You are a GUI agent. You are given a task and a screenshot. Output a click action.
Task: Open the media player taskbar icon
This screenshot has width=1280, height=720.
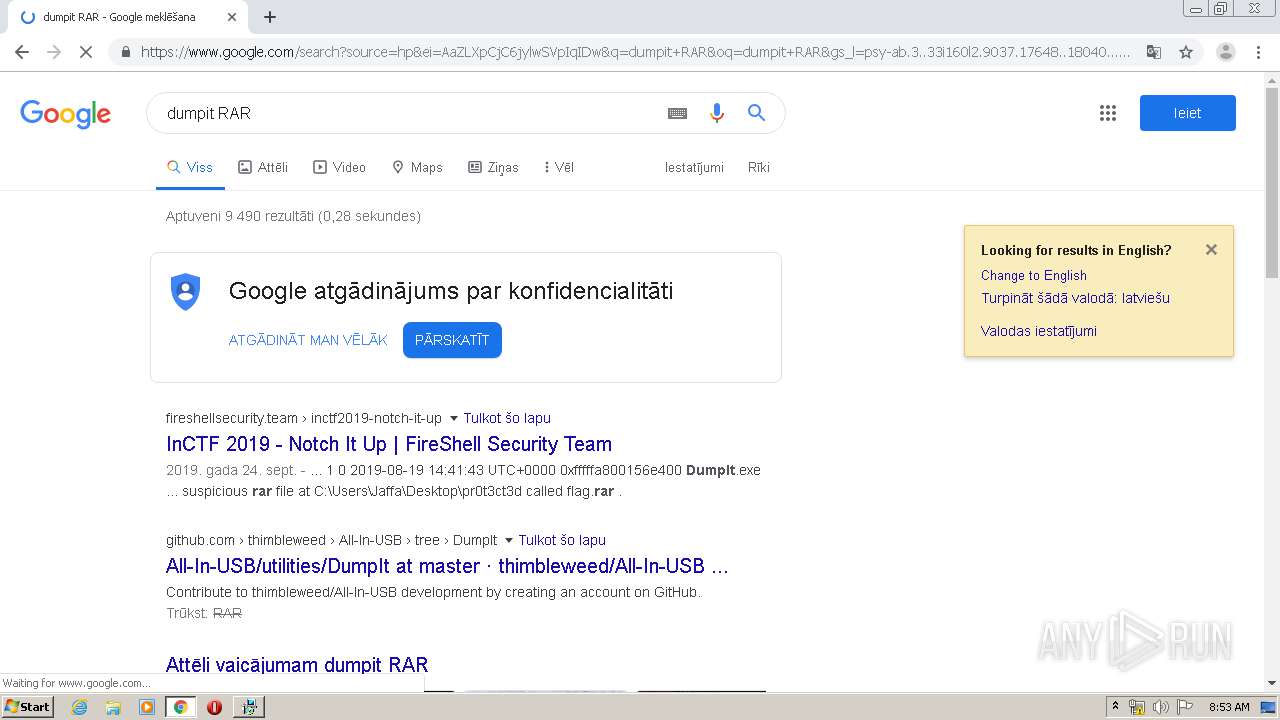click(x=147, y=707)
